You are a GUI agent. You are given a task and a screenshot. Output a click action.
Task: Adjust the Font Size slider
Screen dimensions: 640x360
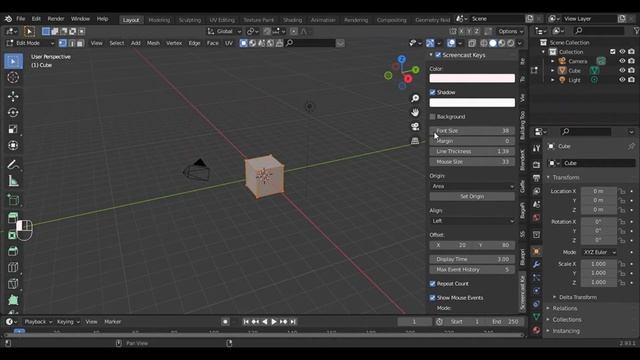pyautogui.click(x=472, y=131)
